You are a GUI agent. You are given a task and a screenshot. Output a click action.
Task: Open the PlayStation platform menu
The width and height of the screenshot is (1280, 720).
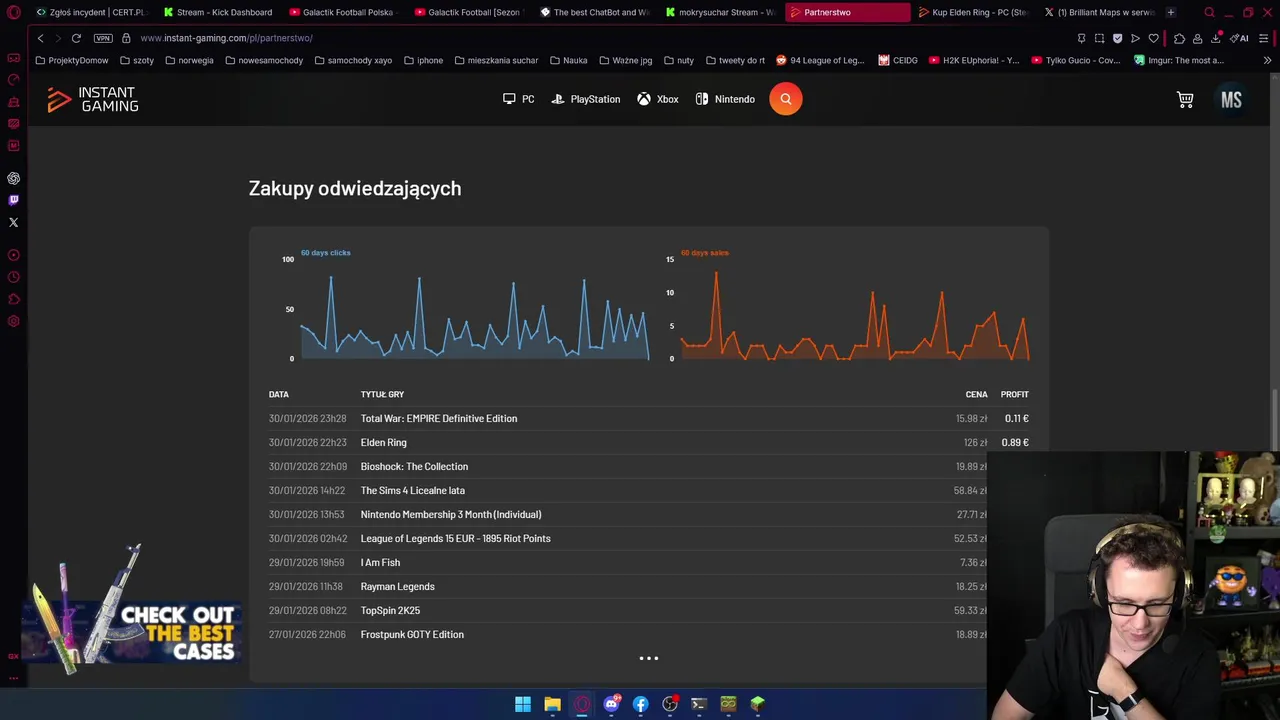point(586,99)
